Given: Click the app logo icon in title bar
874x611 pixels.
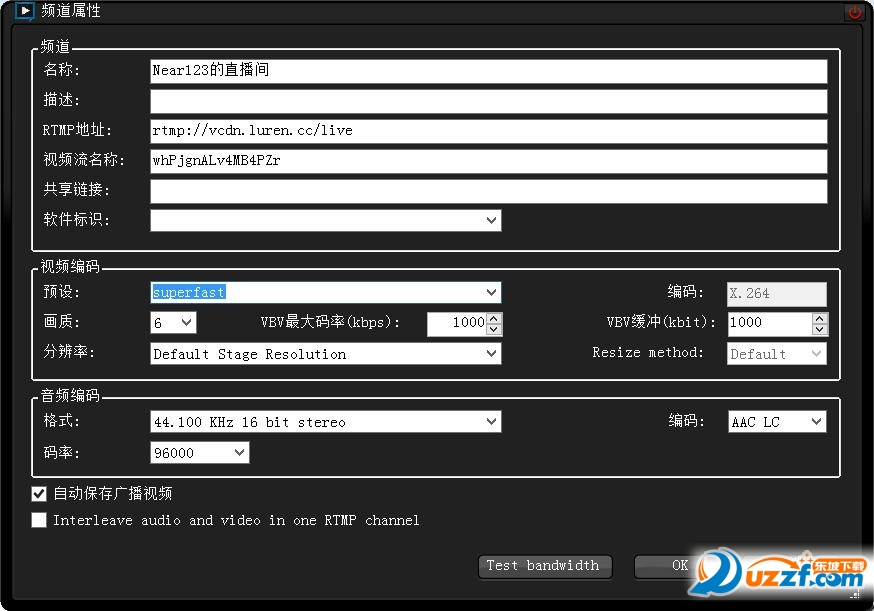Looking at the screenshot, I should [x=26, y=12].
